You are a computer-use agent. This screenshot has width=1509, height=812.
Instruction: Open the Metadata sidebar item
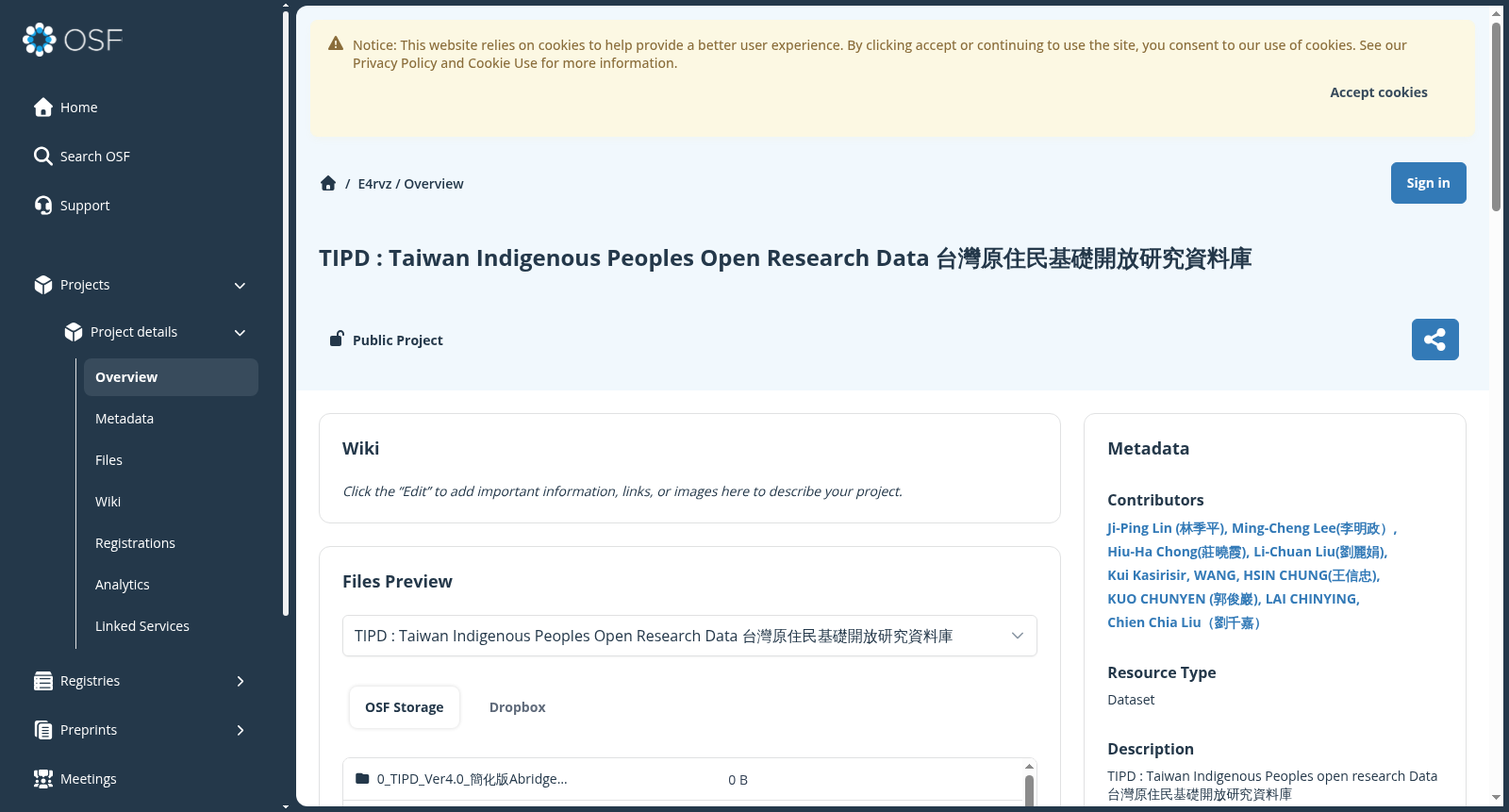(171, 419)
